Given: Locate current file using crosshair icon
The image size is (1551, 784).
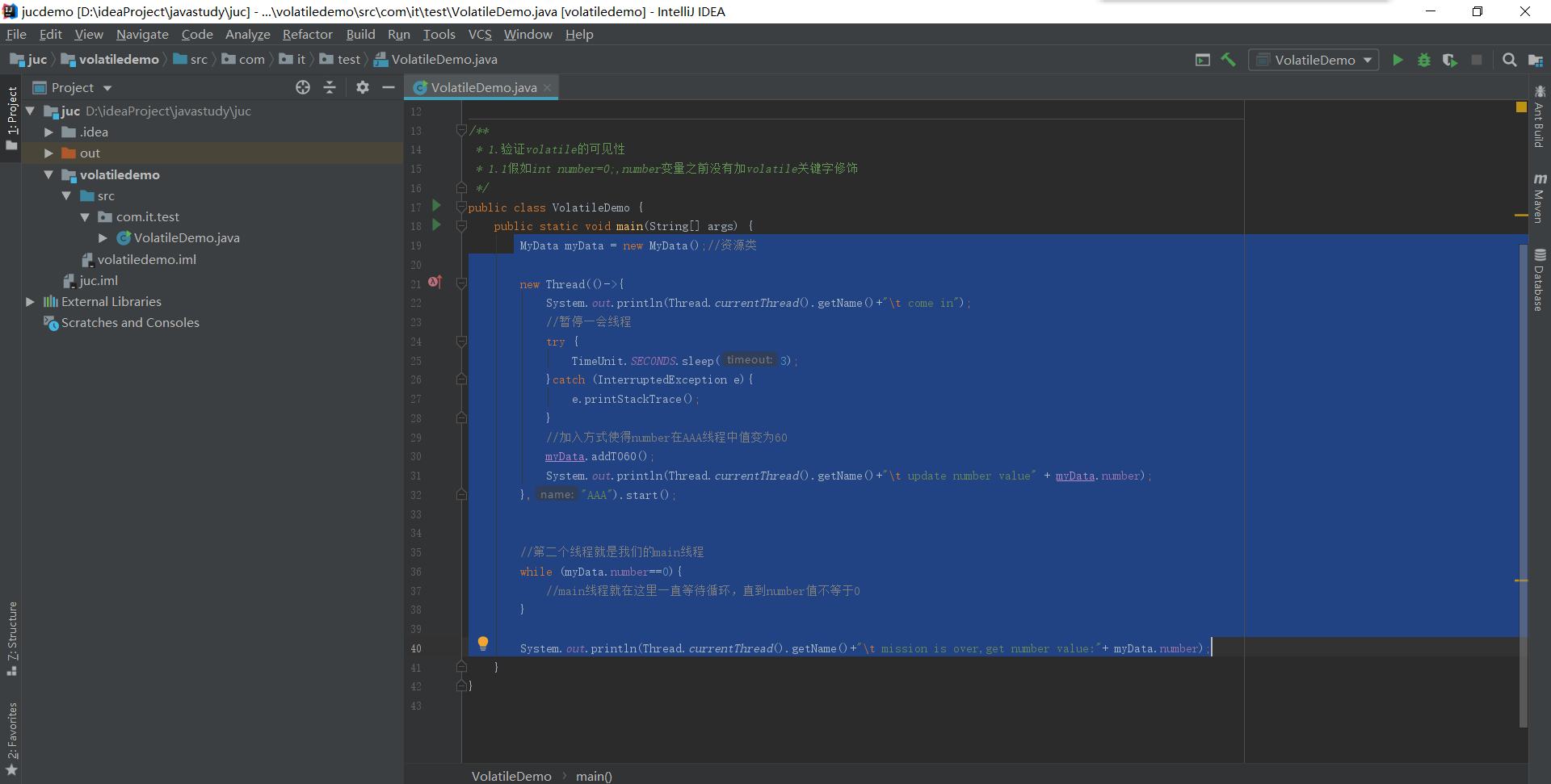Looking at the screenshot, I should coord(303,87).
